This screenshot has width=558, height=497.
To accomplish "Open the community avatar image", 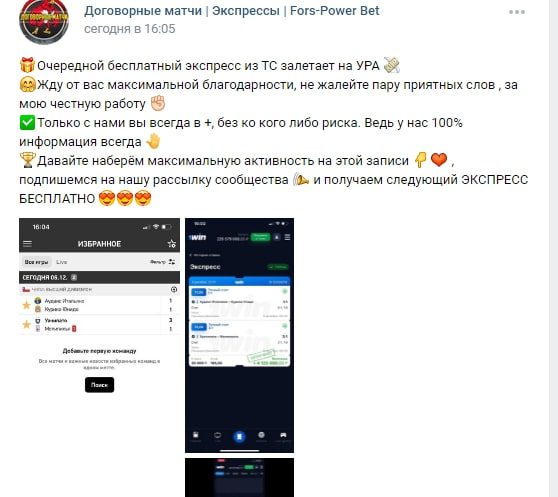I will pyautogui.click(x=44, y=21).
